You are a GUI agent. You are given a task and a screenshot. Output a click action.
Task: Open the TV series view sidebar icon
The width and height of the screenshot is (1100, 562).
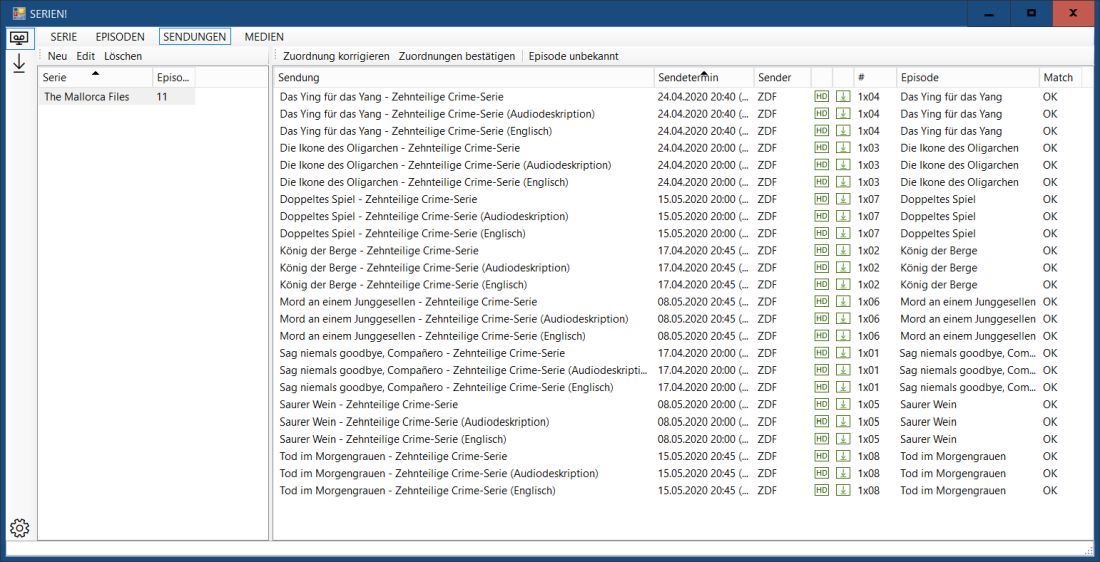(19, 38)
